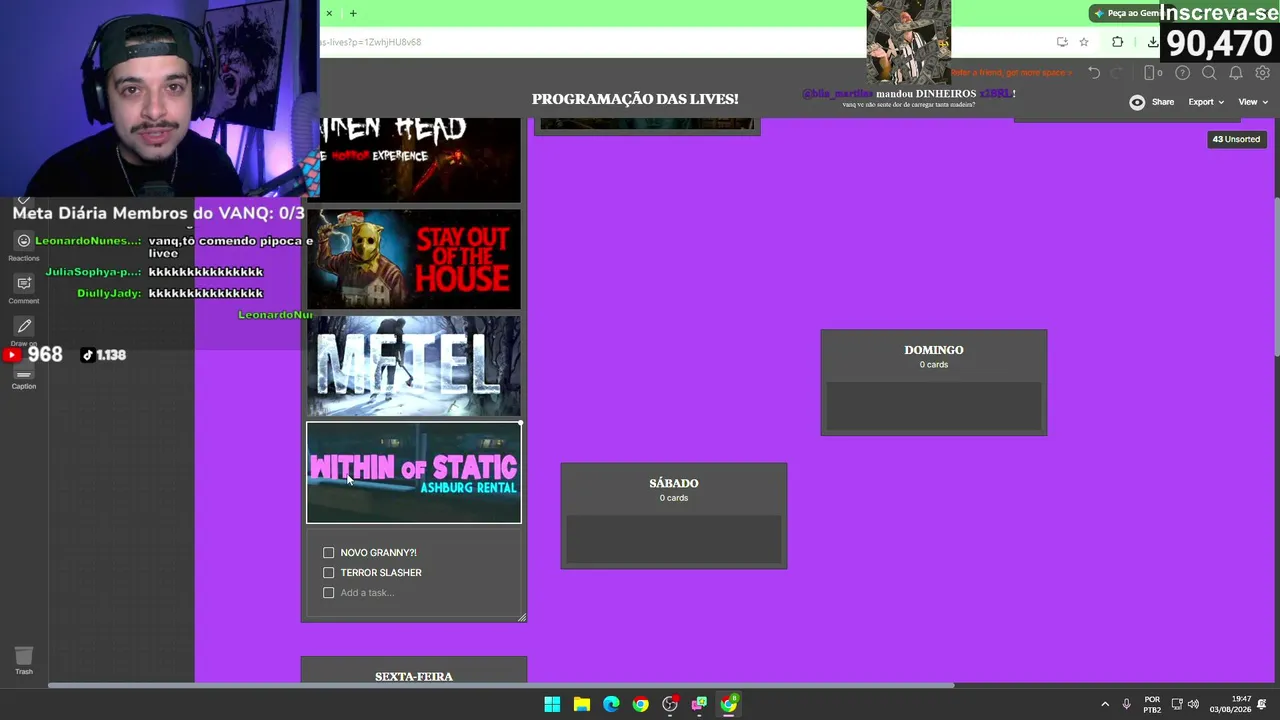Image resolution: width=1280 pixels, height=720 pixels.
Task: Open the first Google Chrome taskbar icon
Action: (x=641, y=704)
